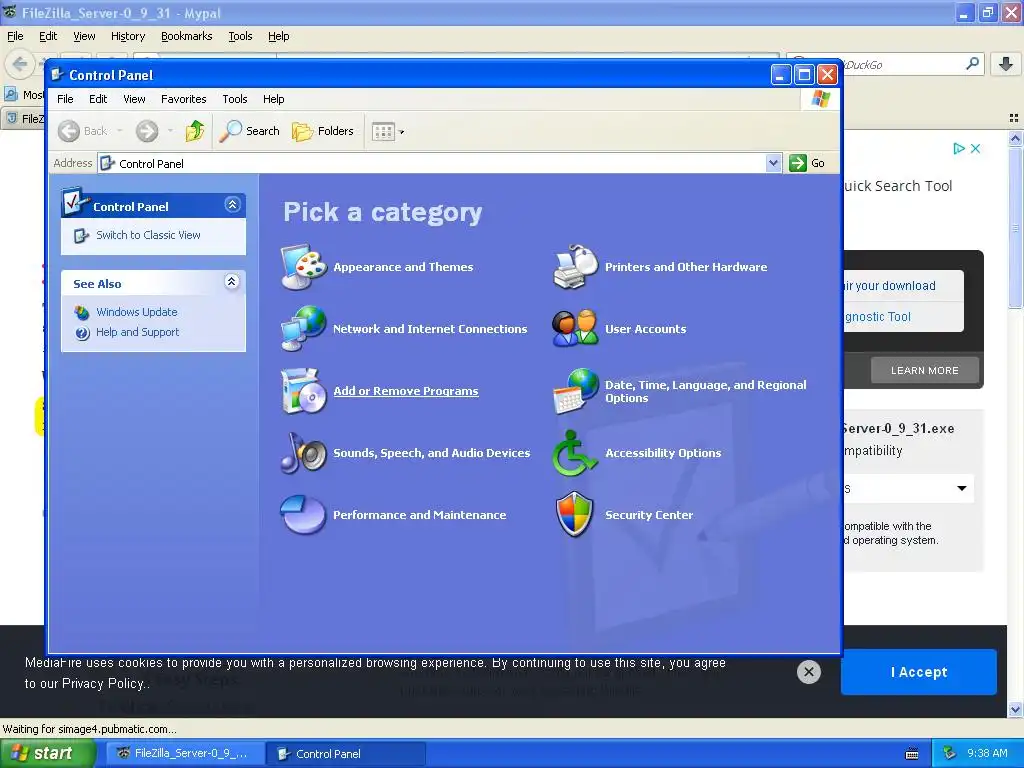Image resolution: width=1024 pixels, height=768 pixels.
Task: Open Mypal Bookmarks menu
Action: [187, 36]
